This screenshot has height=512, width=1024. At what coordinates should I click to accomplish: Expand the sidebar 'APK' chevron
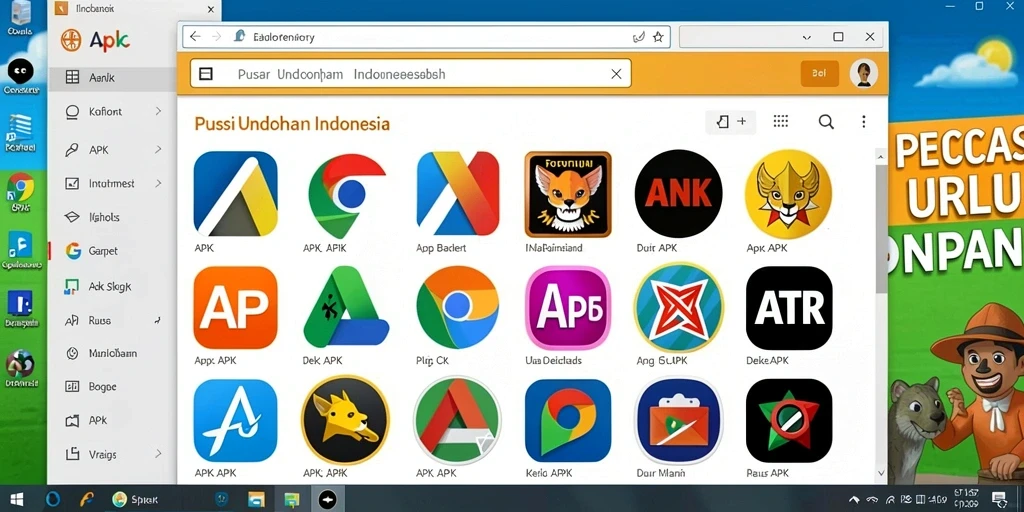click(x=158, y=150)
